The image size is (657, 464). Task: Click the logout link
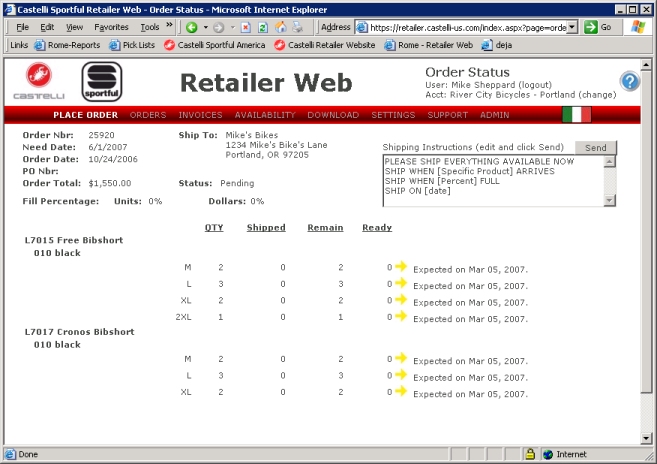(538, 86)
